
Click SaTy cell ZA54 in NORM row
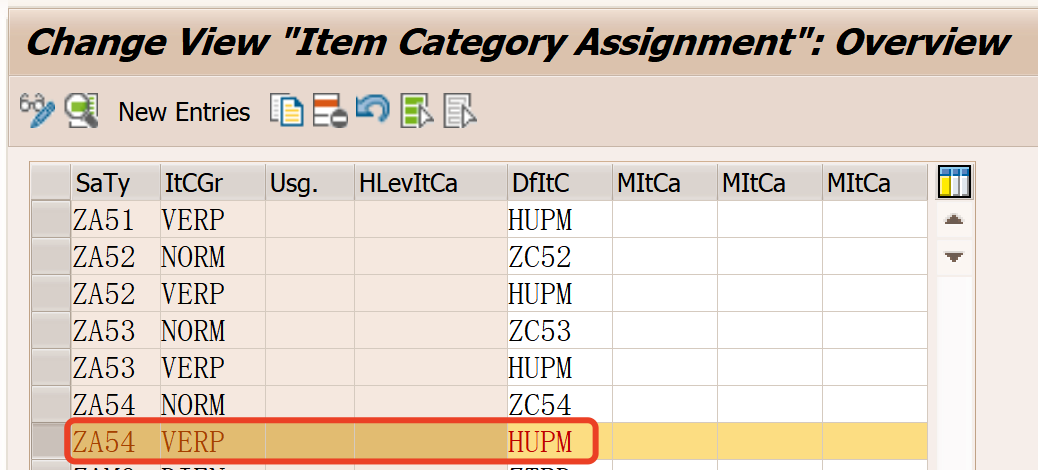[115, 405]
